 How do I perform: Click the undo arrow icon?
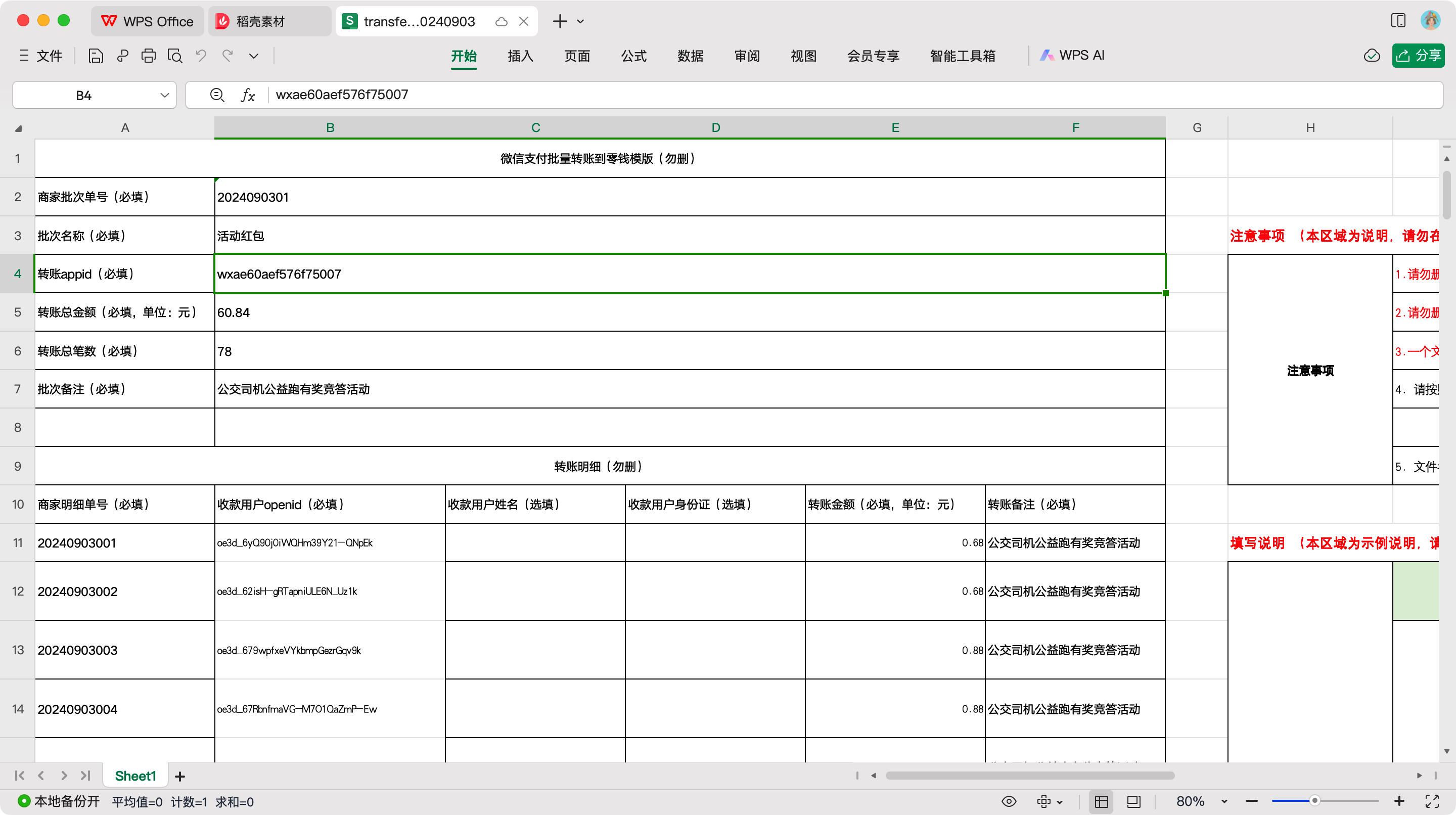(x=201, y=56)
